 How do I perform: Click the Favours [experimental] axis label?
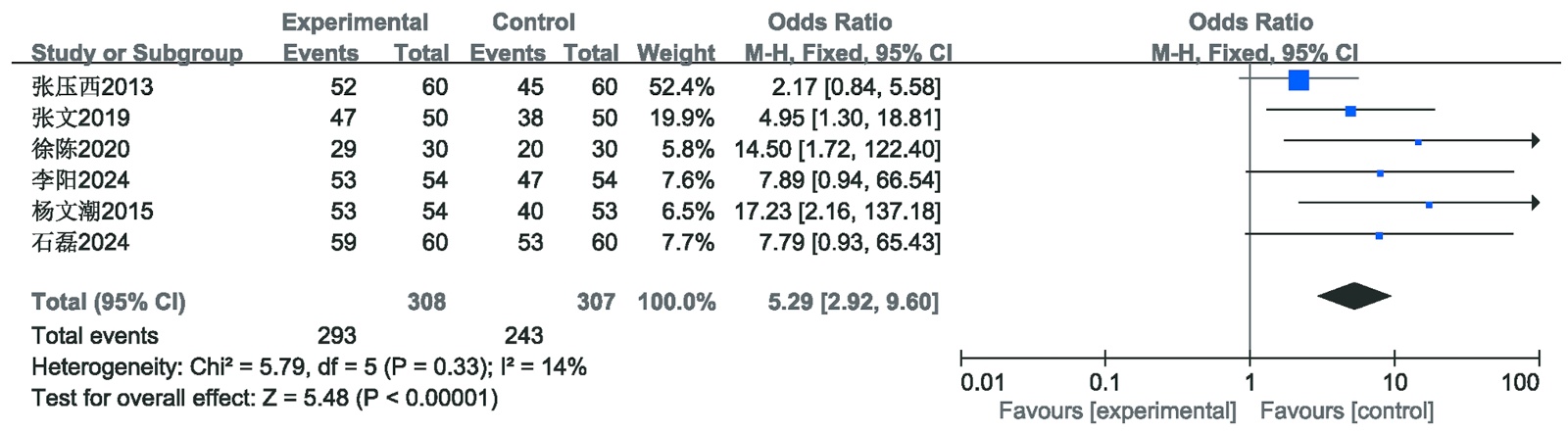coord(1117,411)
